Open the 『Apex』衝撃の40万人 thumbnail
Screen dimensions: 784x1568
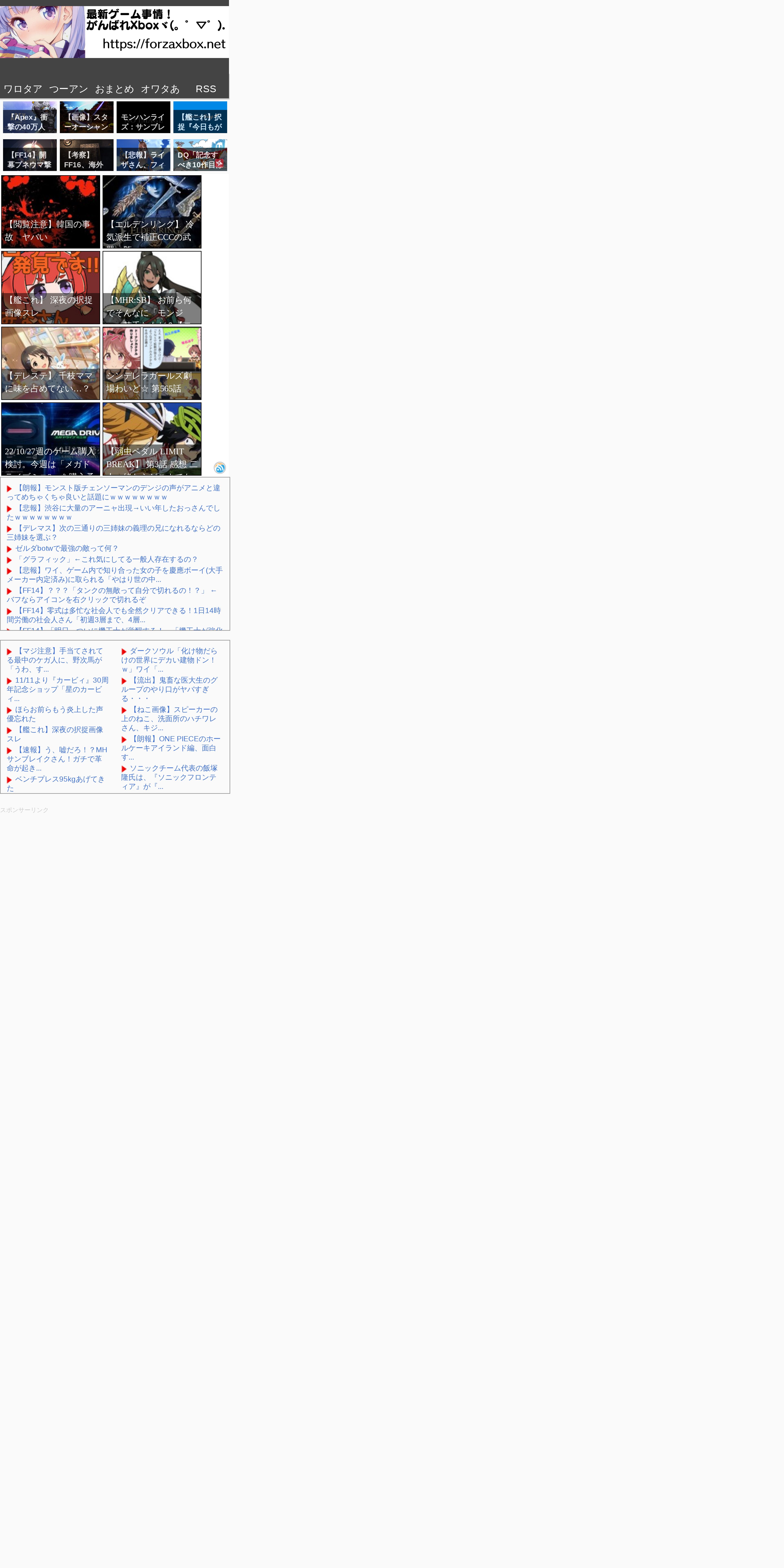coord(30,117)
